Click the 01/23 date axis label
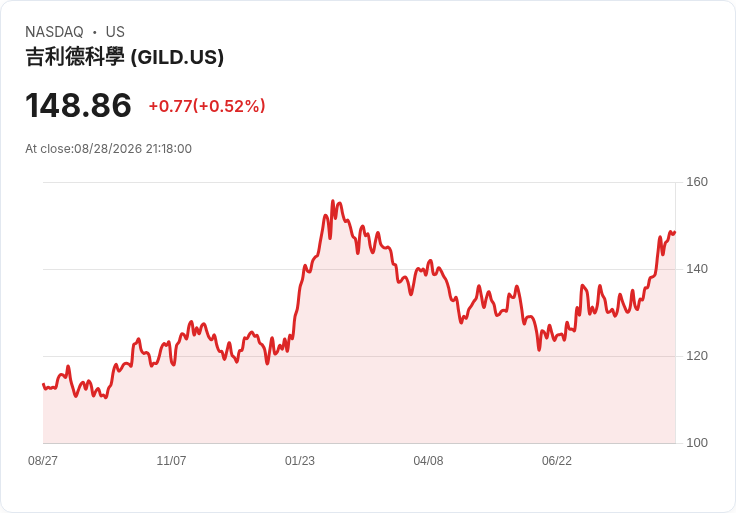 [299, 460]
